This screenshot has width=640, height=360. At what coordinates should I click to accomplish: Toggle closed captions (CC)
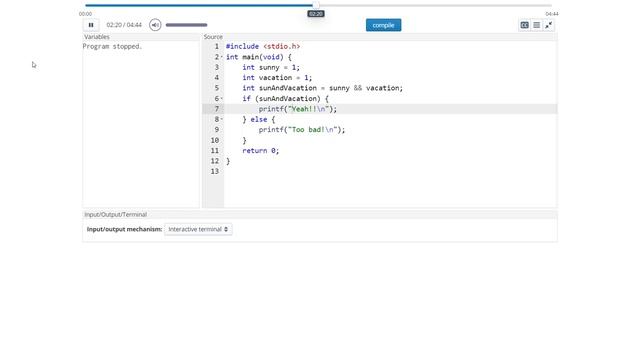point(524,25)
